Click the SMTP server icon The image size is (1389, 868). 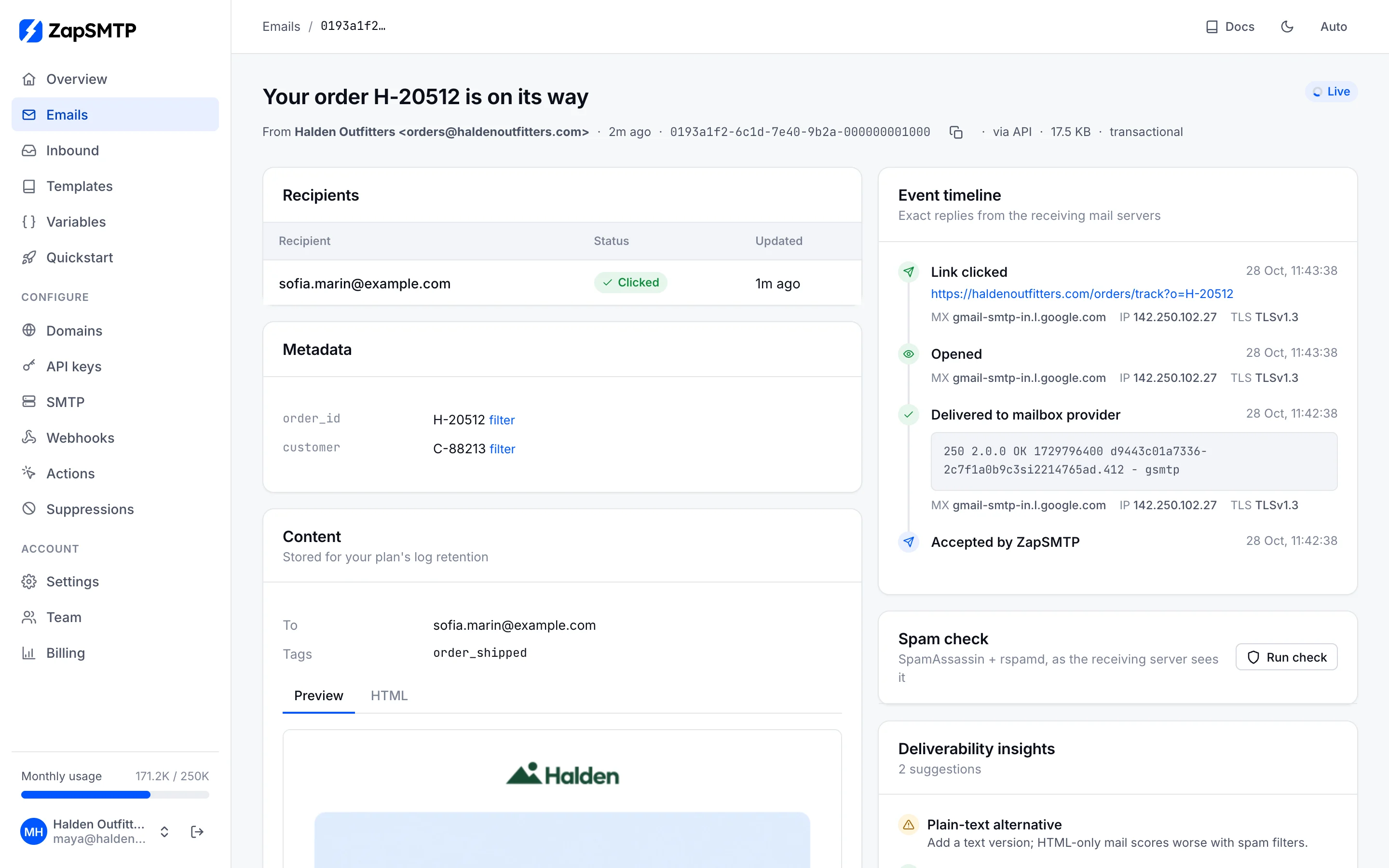coord(29,402)
